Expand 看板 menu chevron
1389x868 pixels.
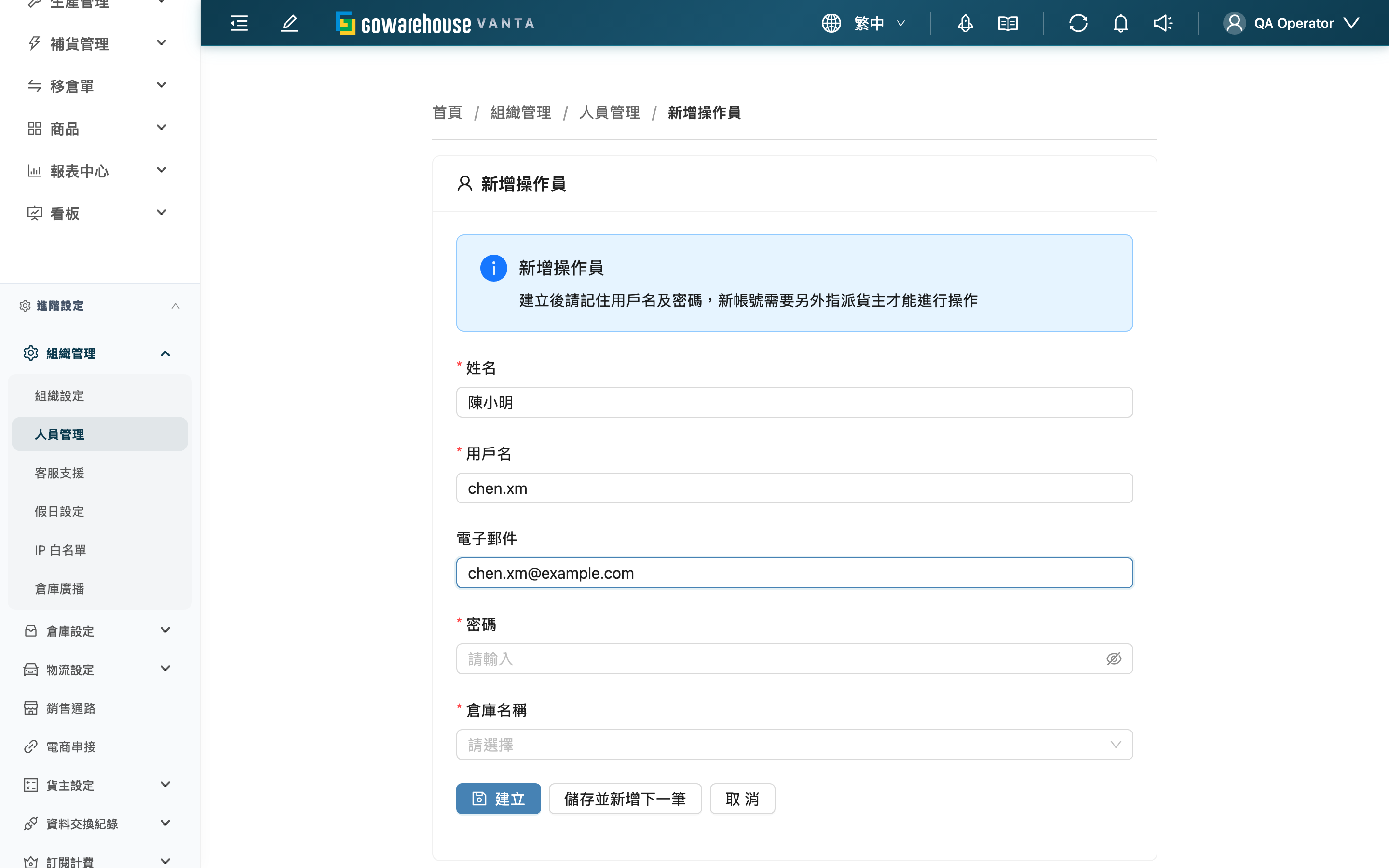pos(162,213)
